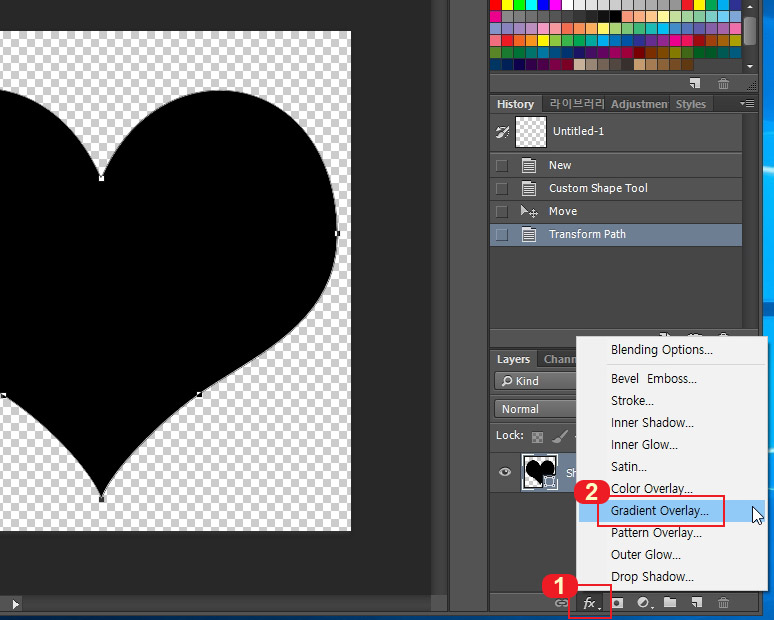
Task: Delete swatch with the Swatches trash icon
Action: click(723, 83)
